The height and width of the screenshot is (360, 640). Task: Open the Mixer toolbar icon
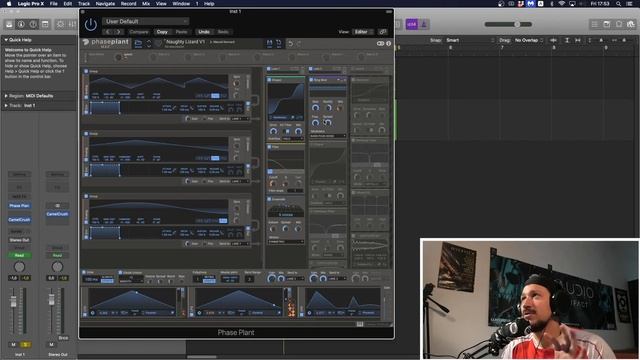(x=72, y=24)
